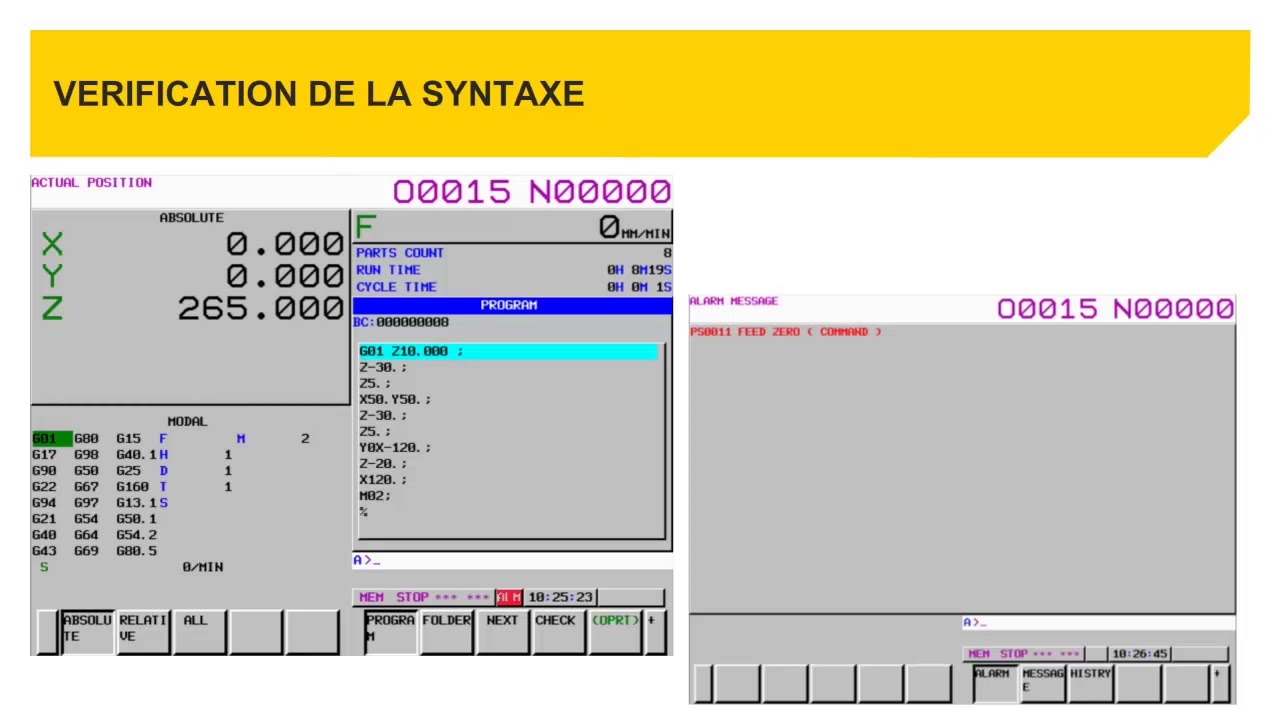Open the MESSAGE soft key

[1042, 683]
